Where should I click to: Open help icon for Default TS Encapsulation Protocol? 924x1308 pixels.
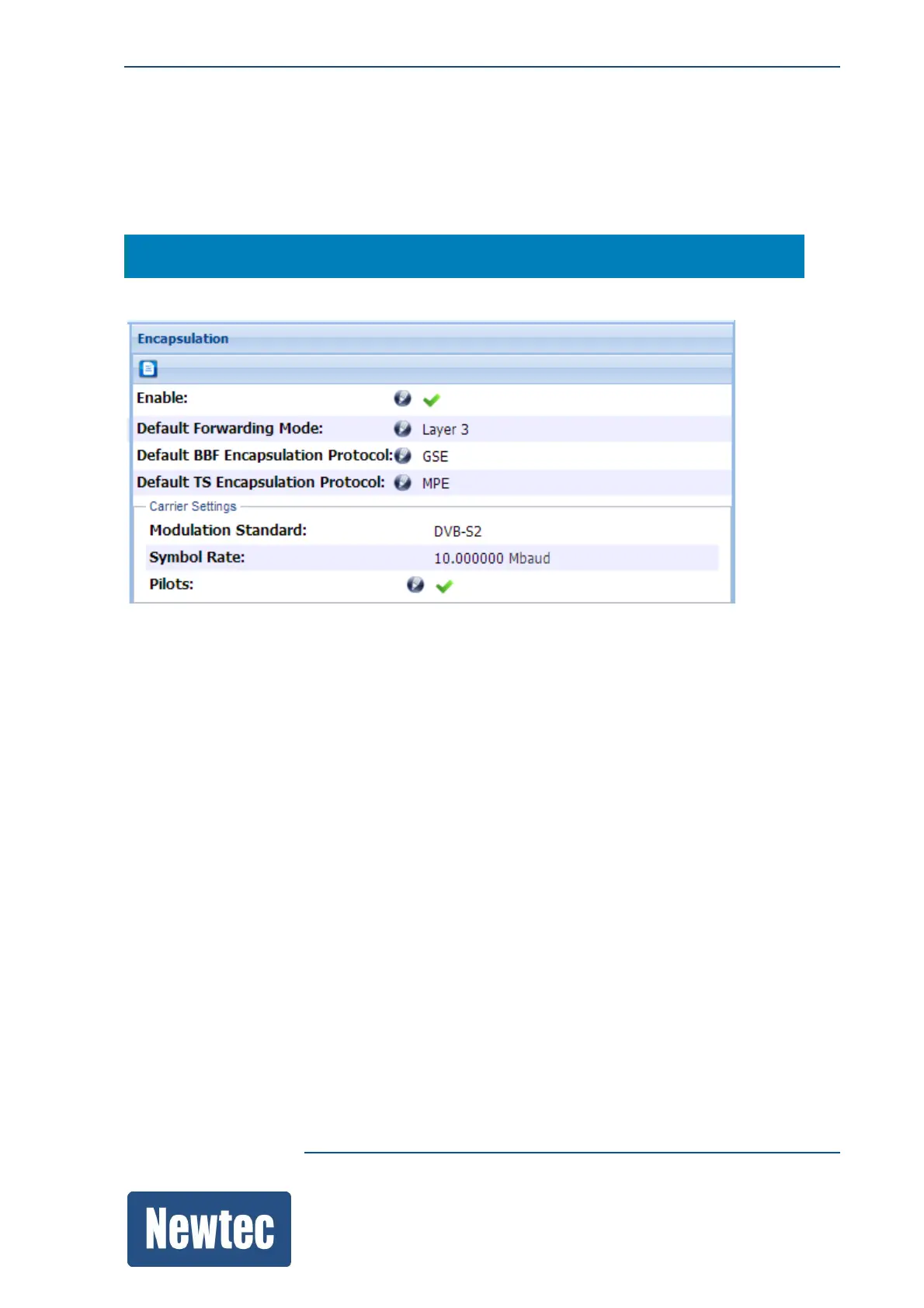(x=402, y=483)
